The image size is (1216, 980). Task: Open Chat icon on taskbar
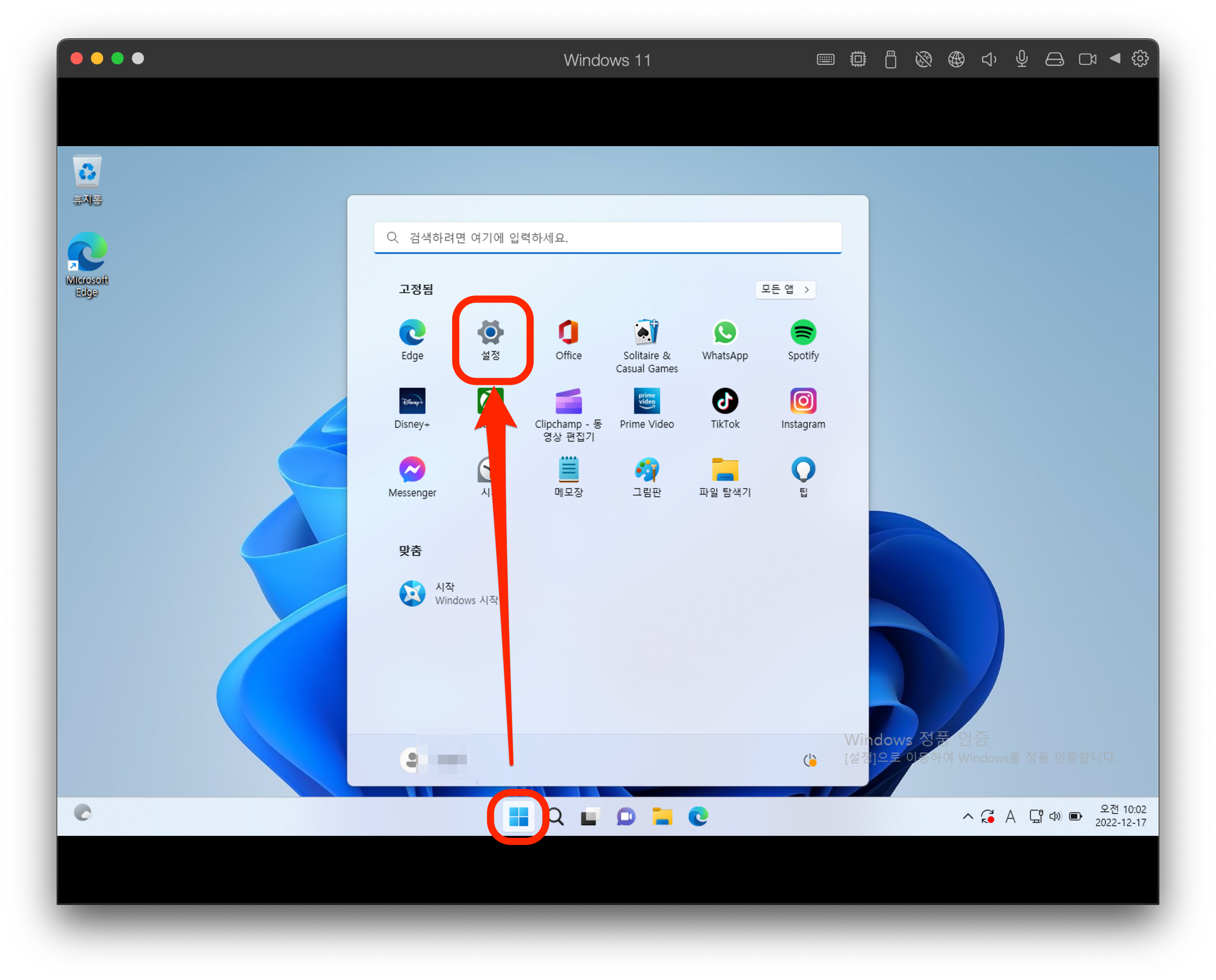click(625, 816)
